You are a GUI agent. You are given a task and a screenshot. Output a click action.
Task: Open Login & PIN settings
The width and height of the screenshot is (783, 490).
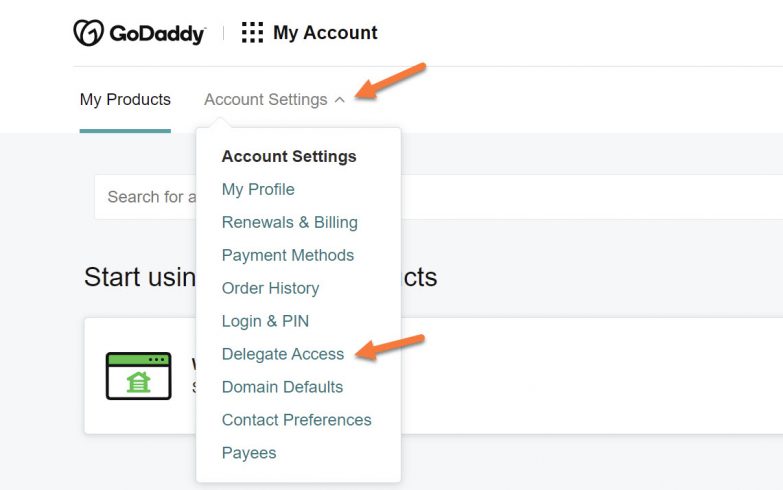[265, 321]
